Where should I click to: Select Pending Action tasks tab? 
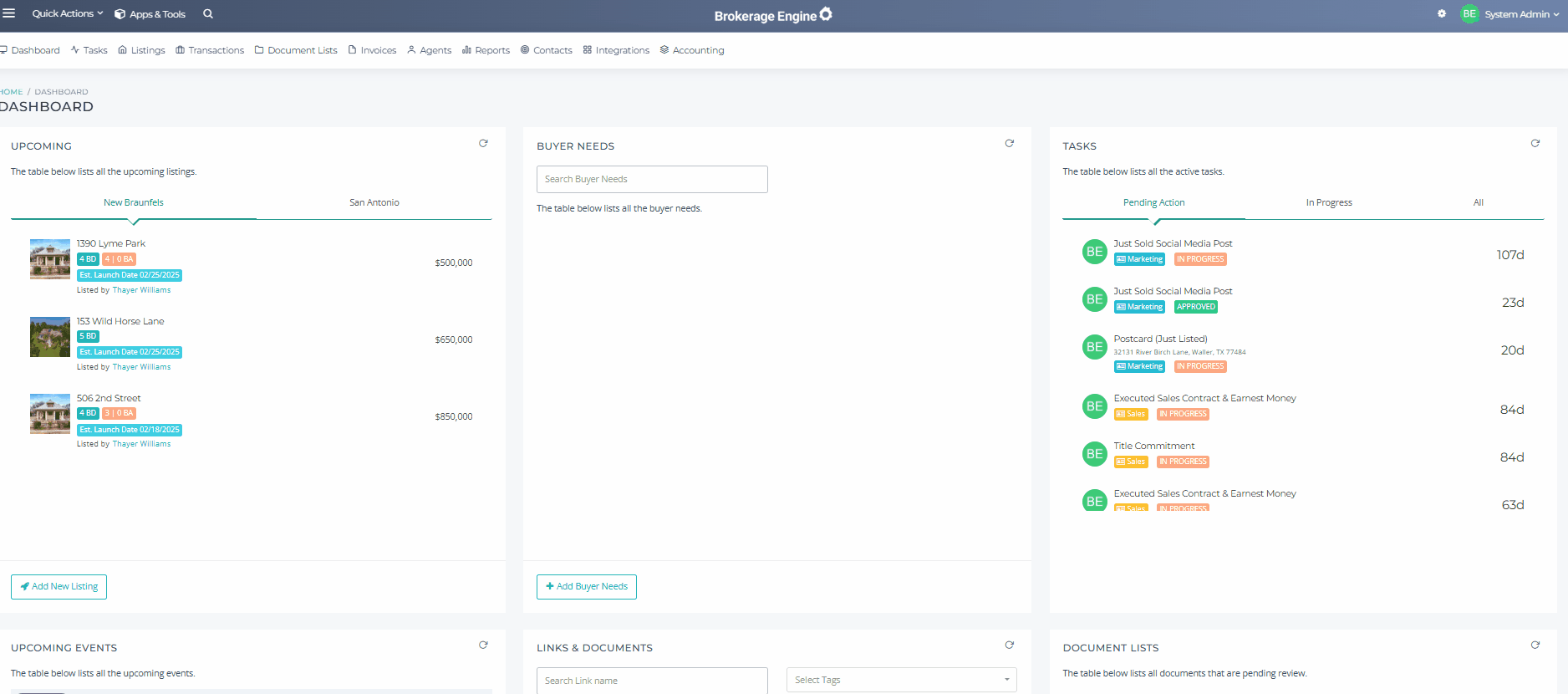coord(1153,202)
